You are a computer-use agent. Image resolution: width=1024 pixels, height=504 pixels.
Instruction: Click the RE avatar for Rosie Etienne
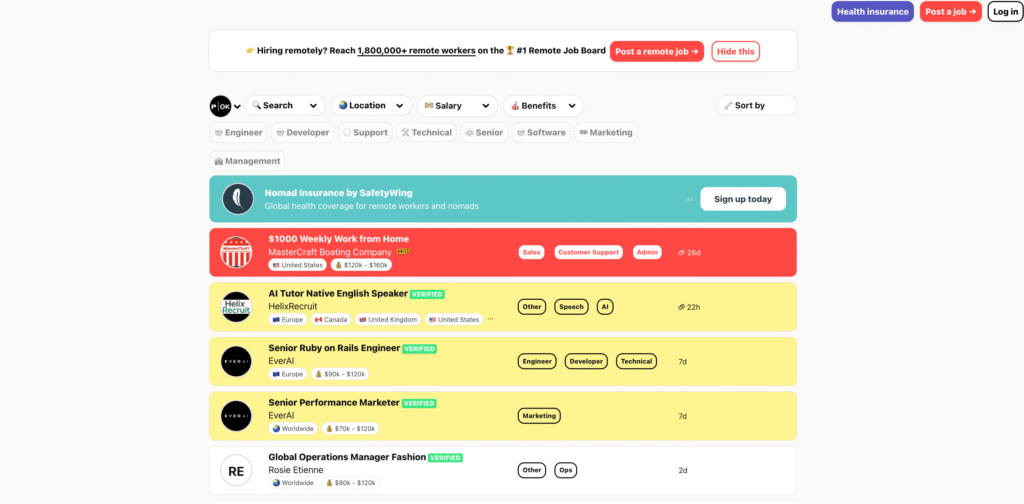coord(236,471)
